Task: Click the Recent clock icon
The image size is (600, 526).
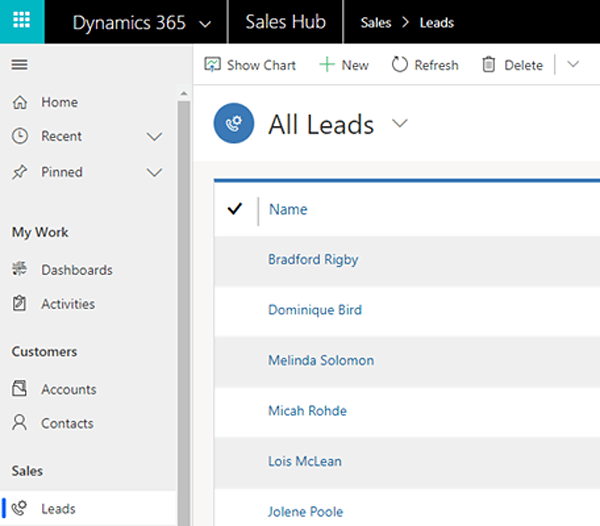Action: (x=20, y=136)
